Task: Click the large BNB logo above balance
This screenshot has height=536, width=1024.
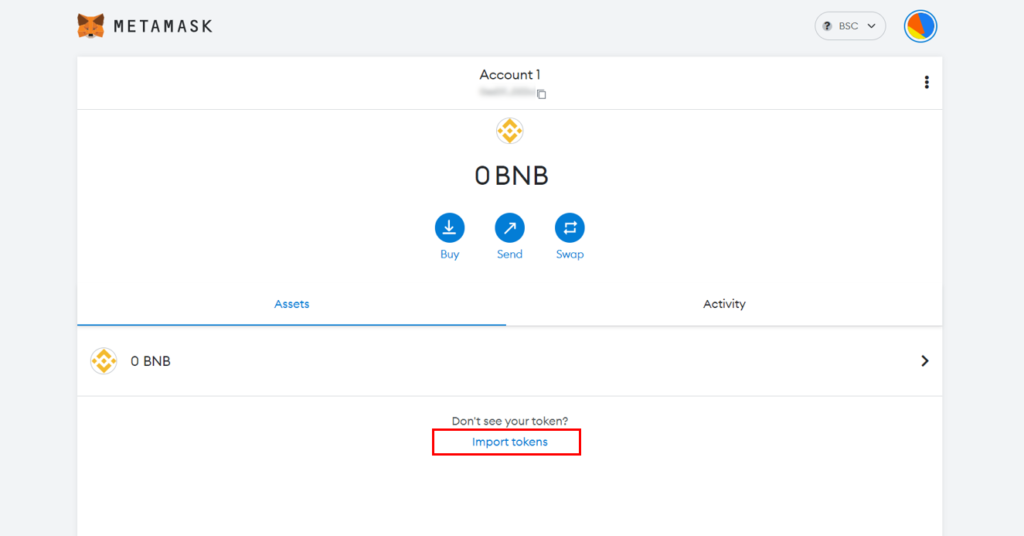Action: 509,131
